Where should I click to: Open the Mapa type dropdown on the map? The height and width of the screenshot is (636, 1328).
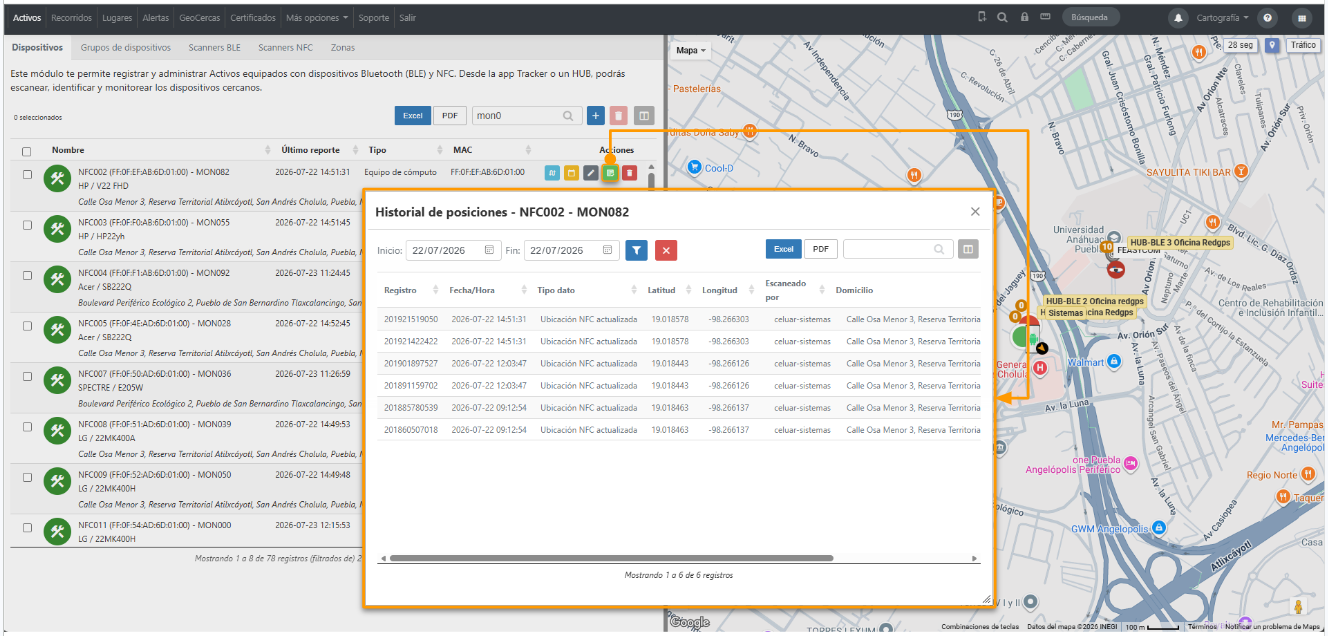pos(691,50)
